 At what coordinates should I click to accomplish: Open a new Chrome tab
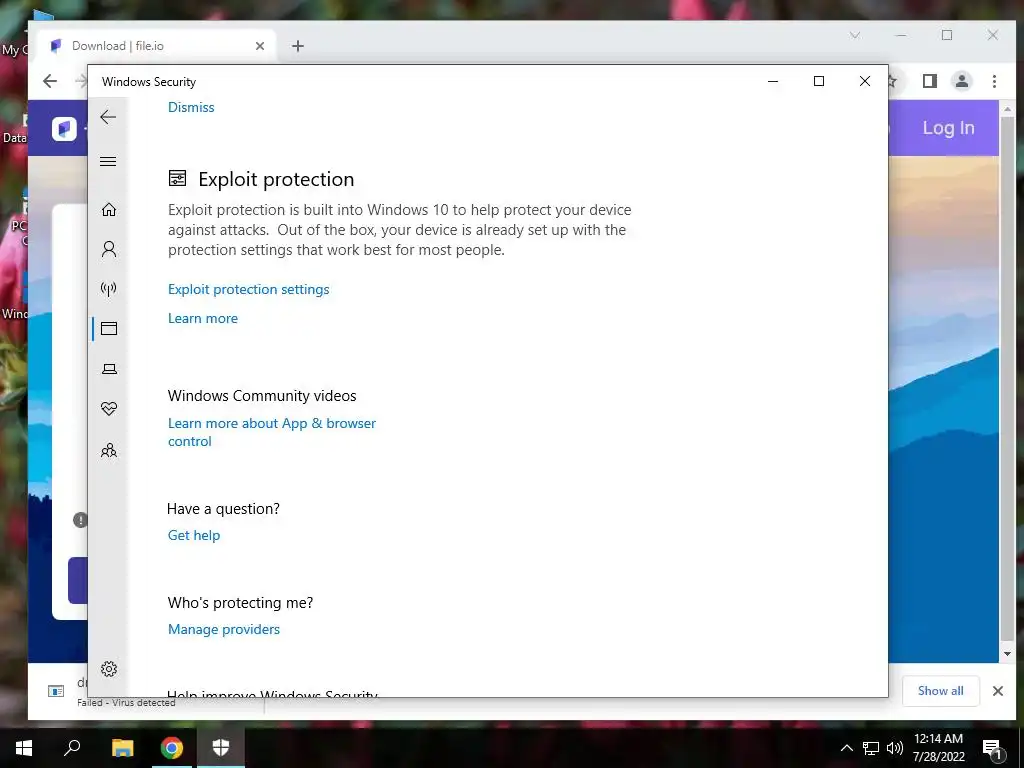[x=298, y=46]
